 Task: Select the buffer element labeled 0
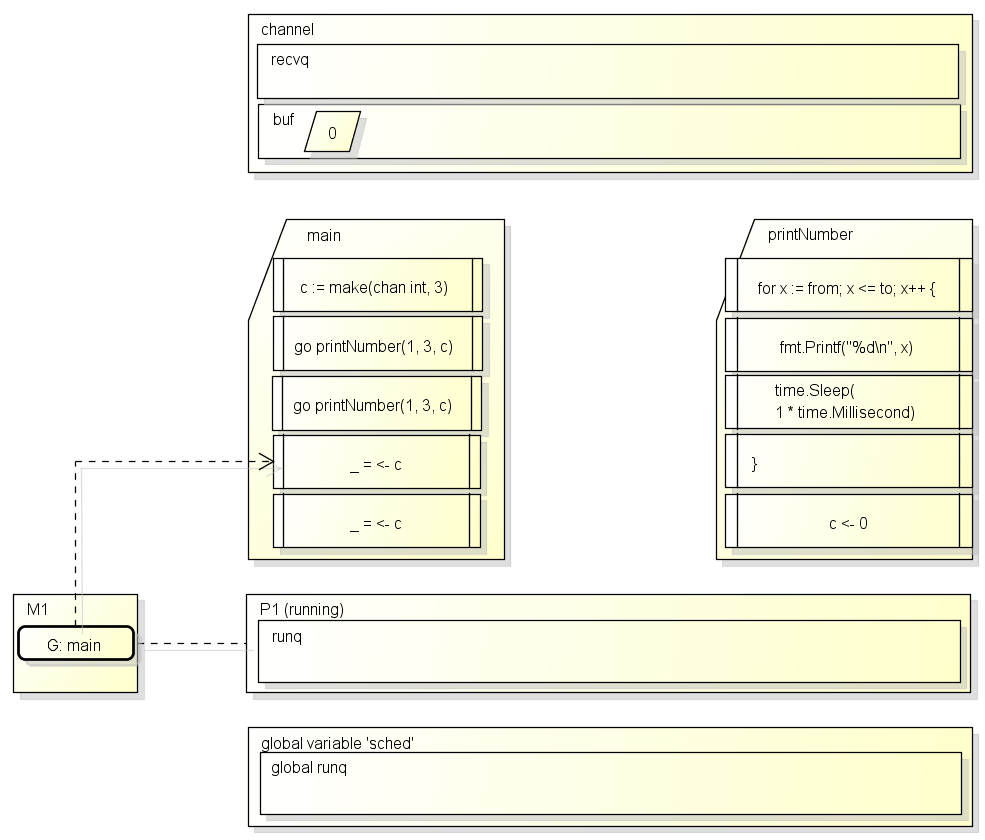(x=332, y=132)
